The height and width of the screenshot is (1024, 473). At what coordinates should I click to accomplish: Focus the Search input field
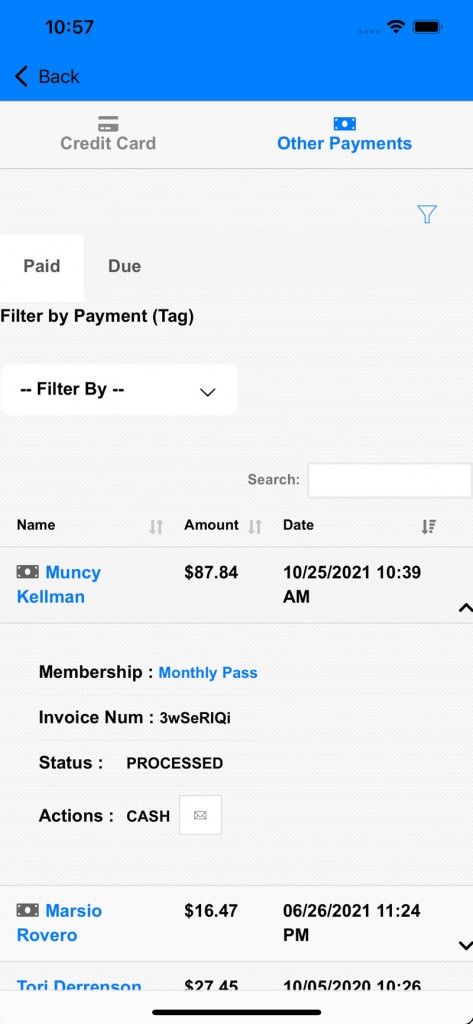click(x=390, y=481)
